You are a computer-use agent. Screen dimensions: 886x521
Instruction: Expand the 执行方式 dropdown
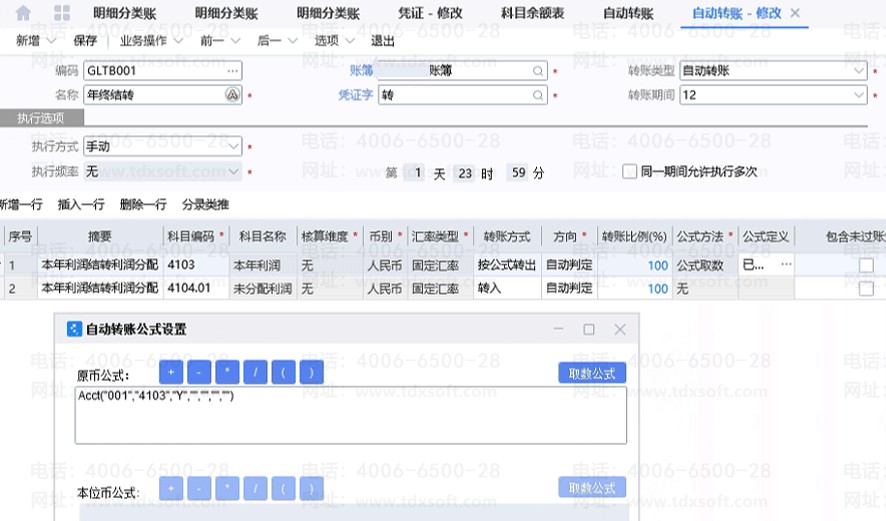234,146
